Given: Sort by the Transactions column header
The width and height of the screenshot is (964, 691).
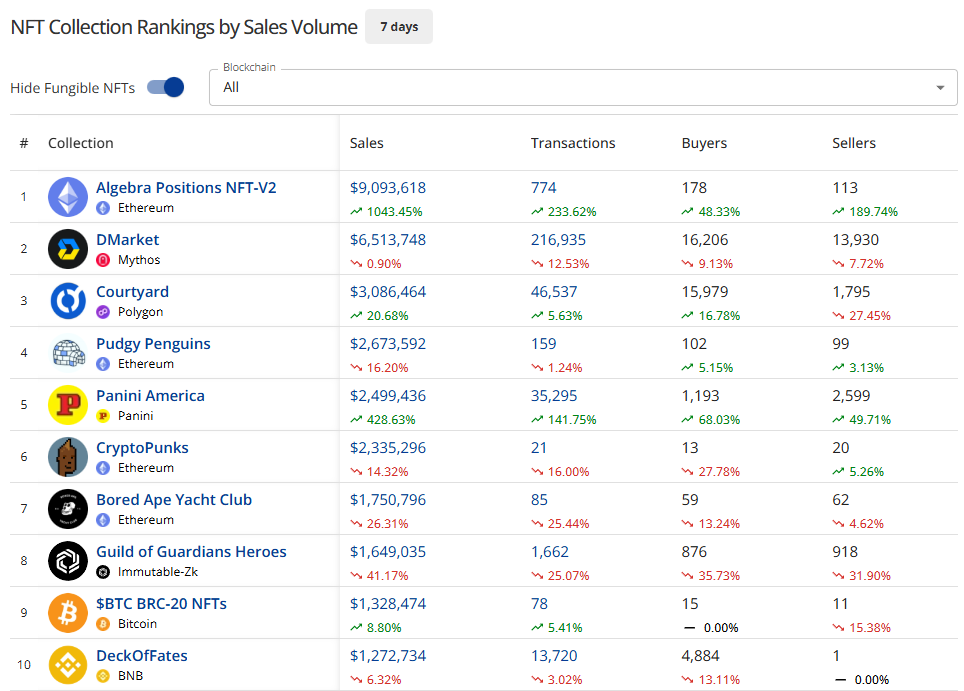Looking at the screenshot, I should [573, 143].
